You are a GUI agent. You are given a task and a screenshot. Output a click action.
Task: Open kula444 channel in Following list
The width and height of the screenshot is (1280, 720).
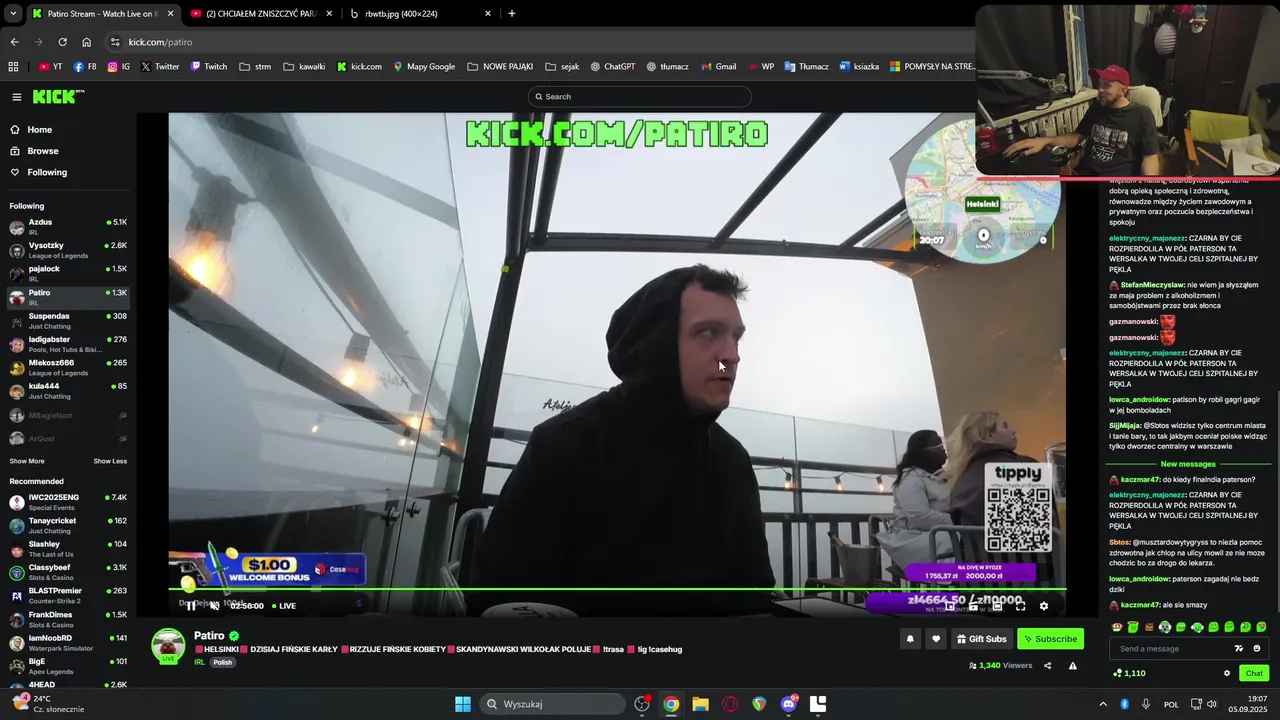pos(67,390)
